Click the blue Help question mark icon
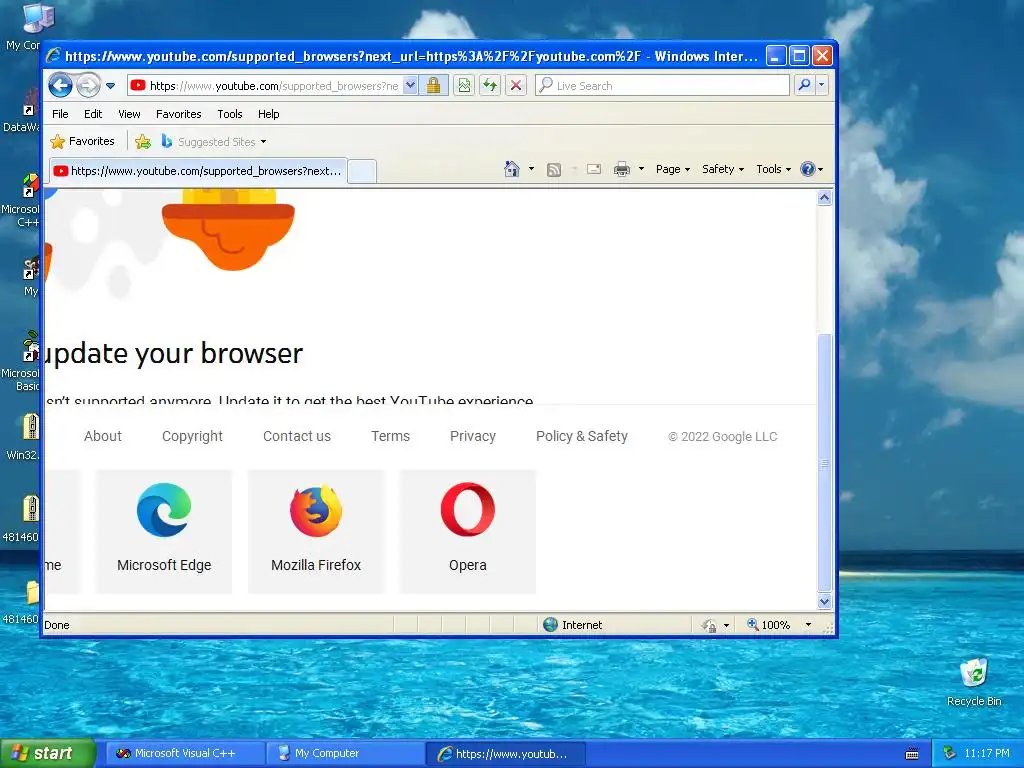1024x768 pixels. click(808, 169)
